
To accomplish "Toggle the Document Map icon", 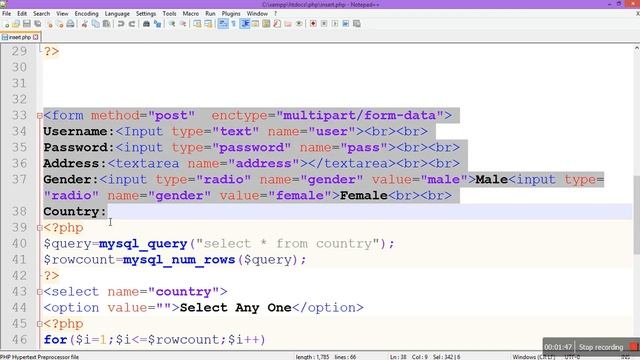I will (266, 24).
